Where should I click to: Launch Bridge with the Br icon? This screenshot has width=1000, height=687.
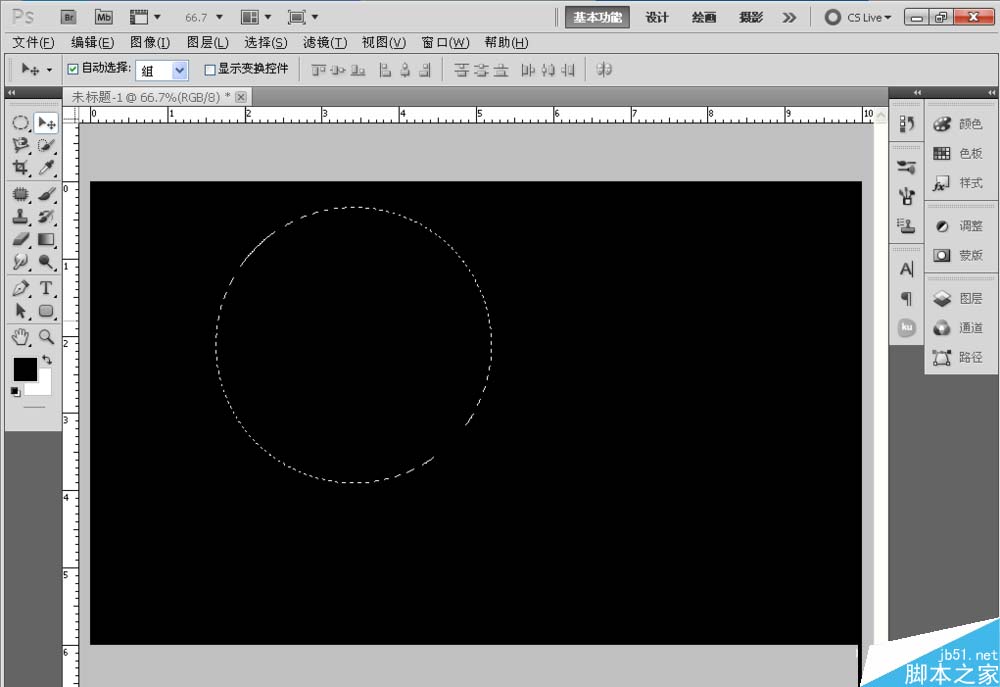point(68,17)
